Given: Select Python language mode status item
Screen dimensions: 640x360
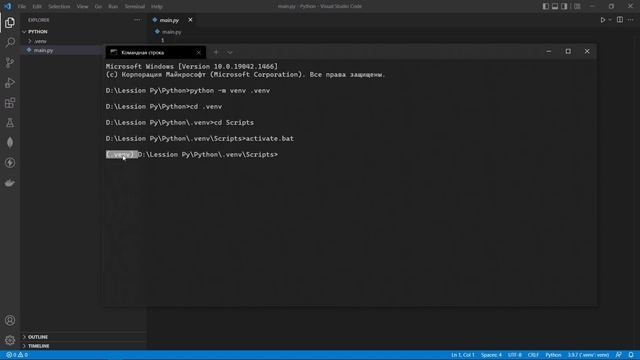Looking at the screenshot, I should click(553, 355).
